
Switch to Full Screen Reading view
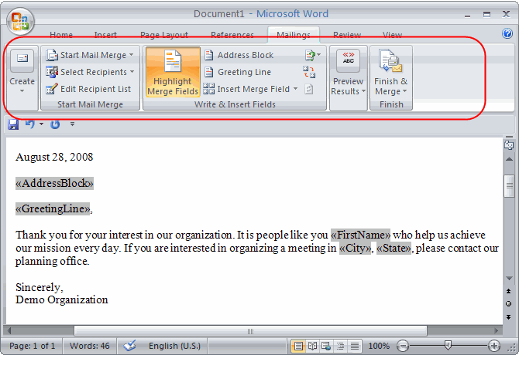[312, 346]
